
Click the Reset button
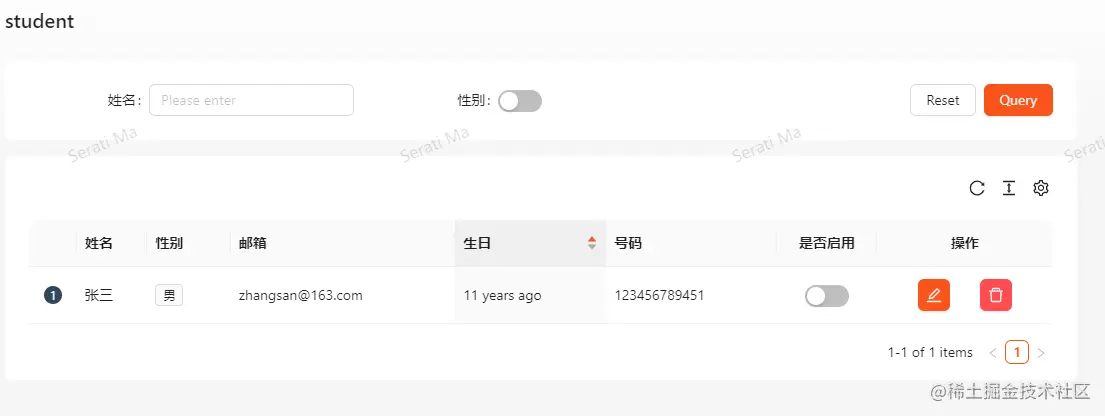[942, 100]
